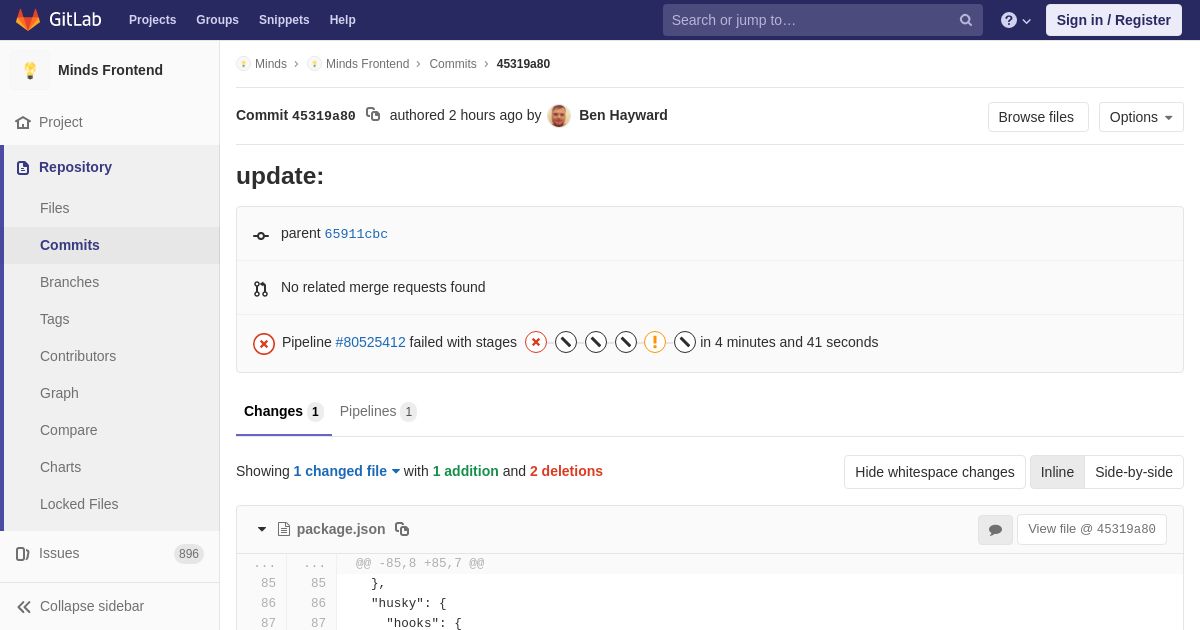The height and width of the screenshot is (630, 1200).
Task: Switch to the Changes tab
Action: tap(284, 411)
